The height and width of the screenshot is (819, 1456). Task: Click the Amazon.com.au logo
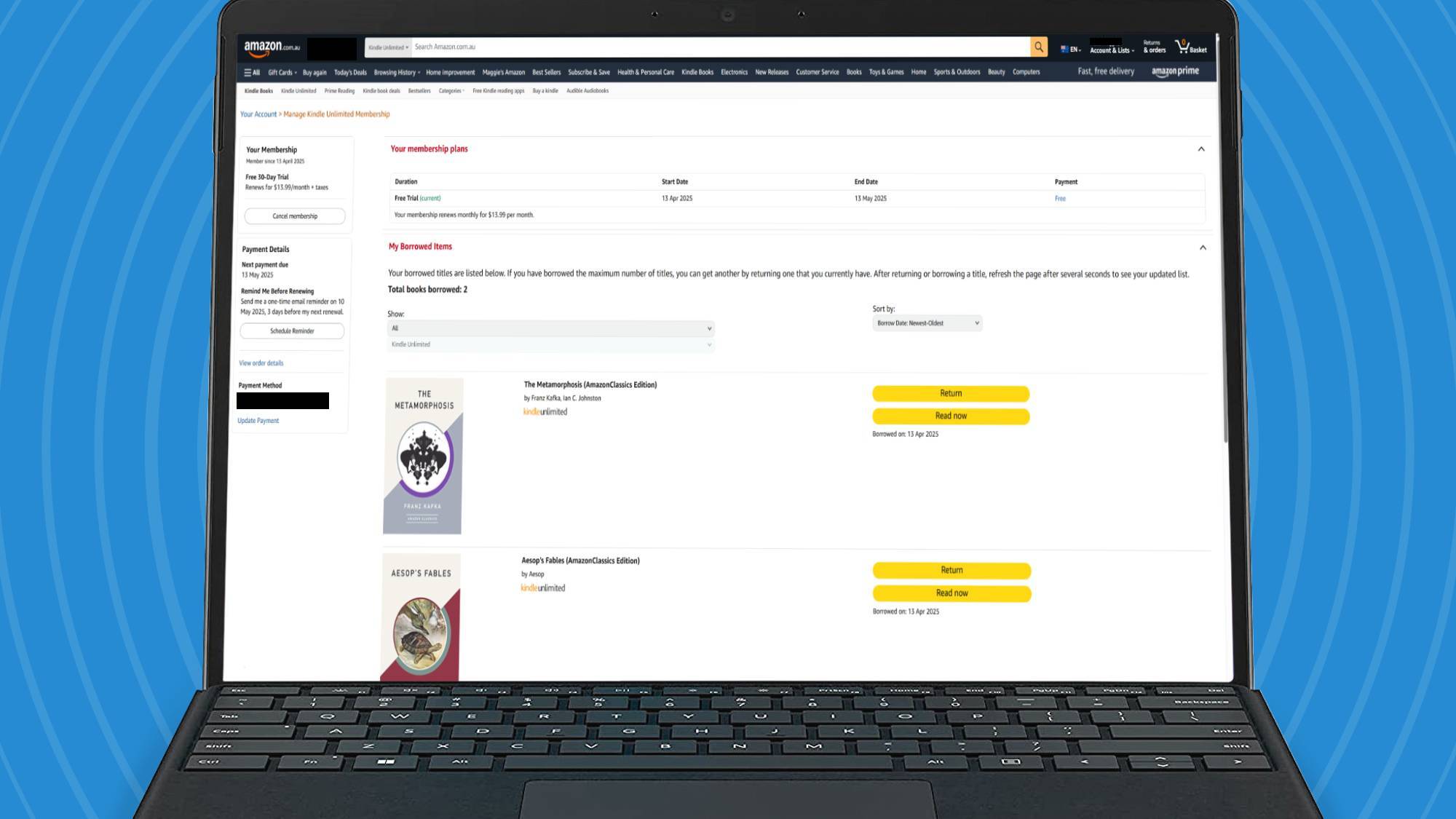272,48
